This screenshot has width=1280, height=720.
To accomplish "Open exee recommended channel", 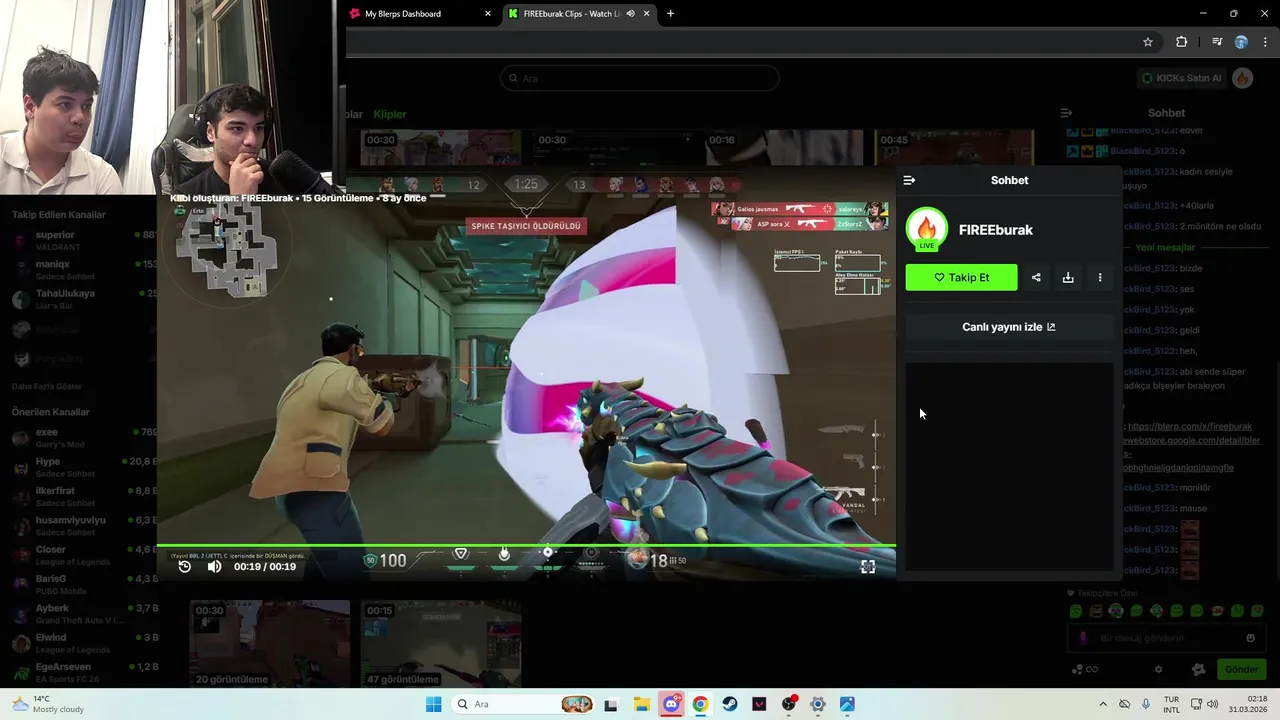I will pos(79,437).
